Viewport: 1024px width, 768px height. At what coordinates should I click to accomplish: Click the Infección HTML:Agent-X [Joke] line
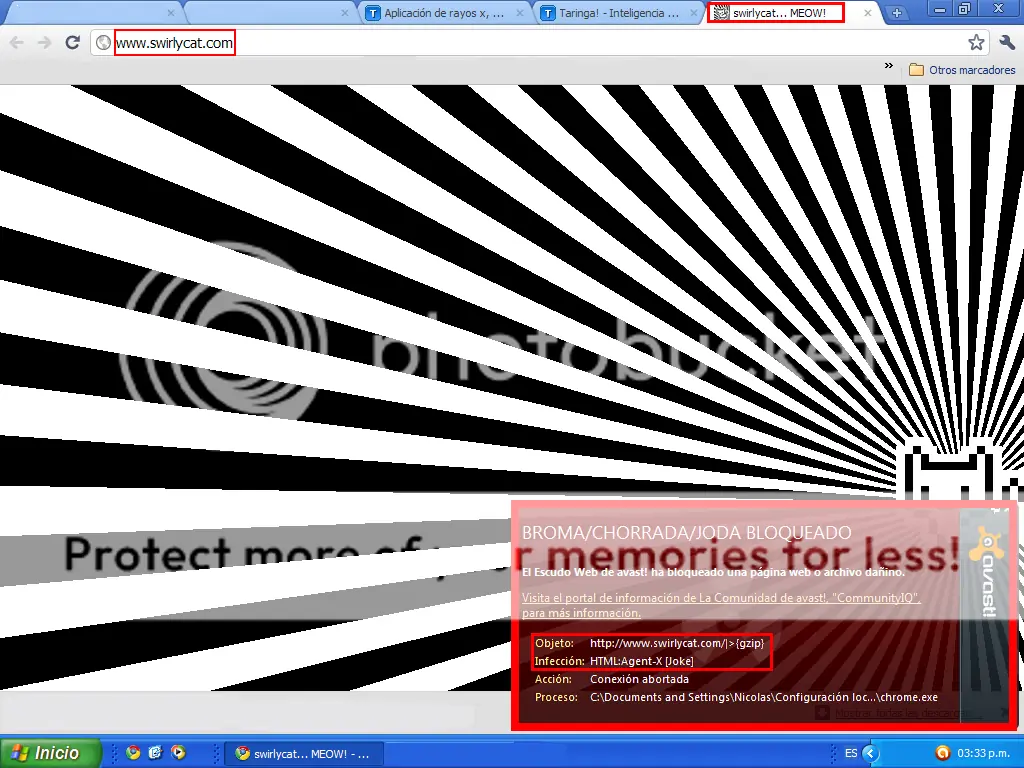tap(614, 661)
